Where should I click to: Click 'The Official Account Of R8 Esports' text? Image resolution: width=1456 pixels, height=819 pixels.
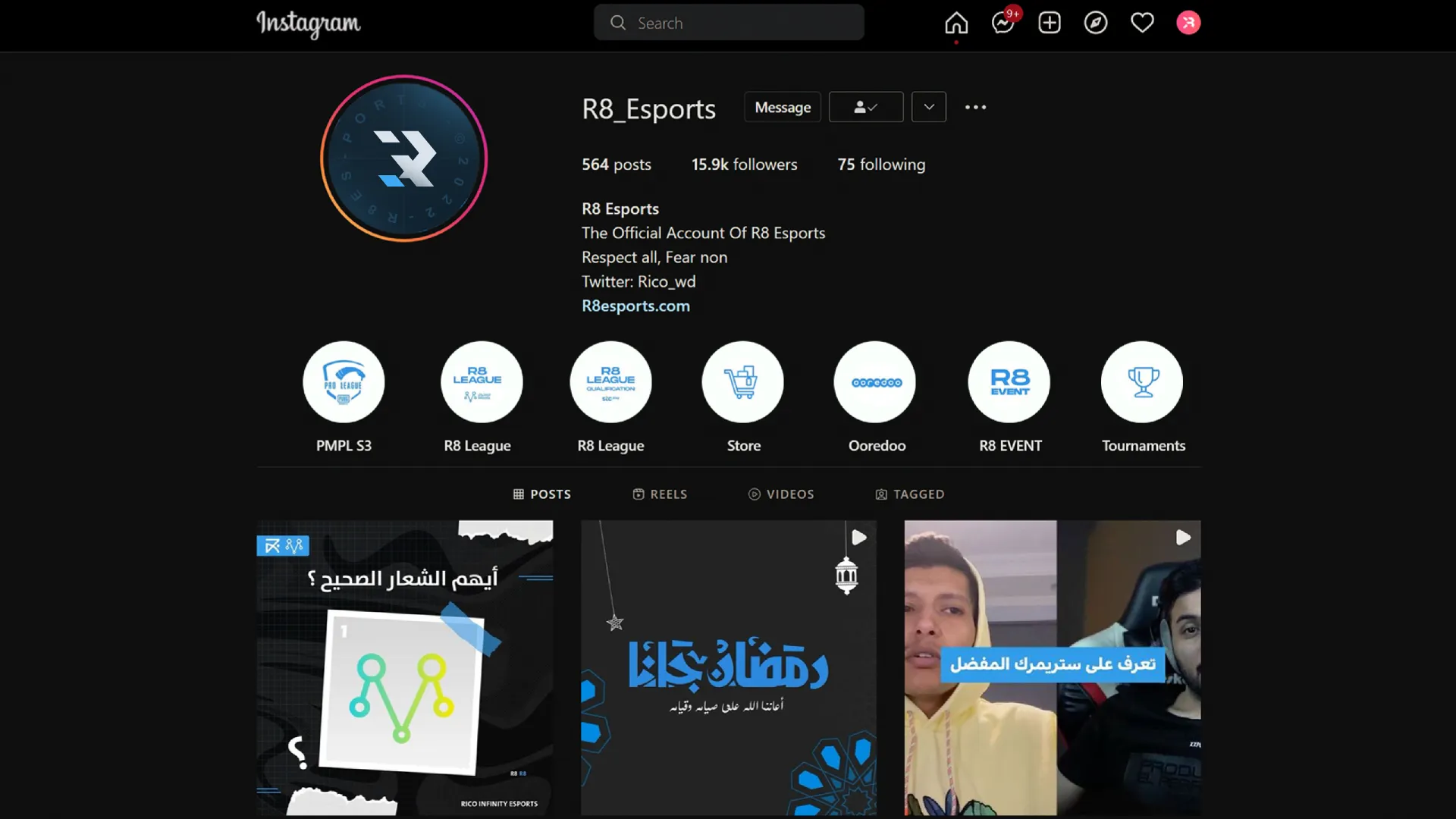click(703, 233)
